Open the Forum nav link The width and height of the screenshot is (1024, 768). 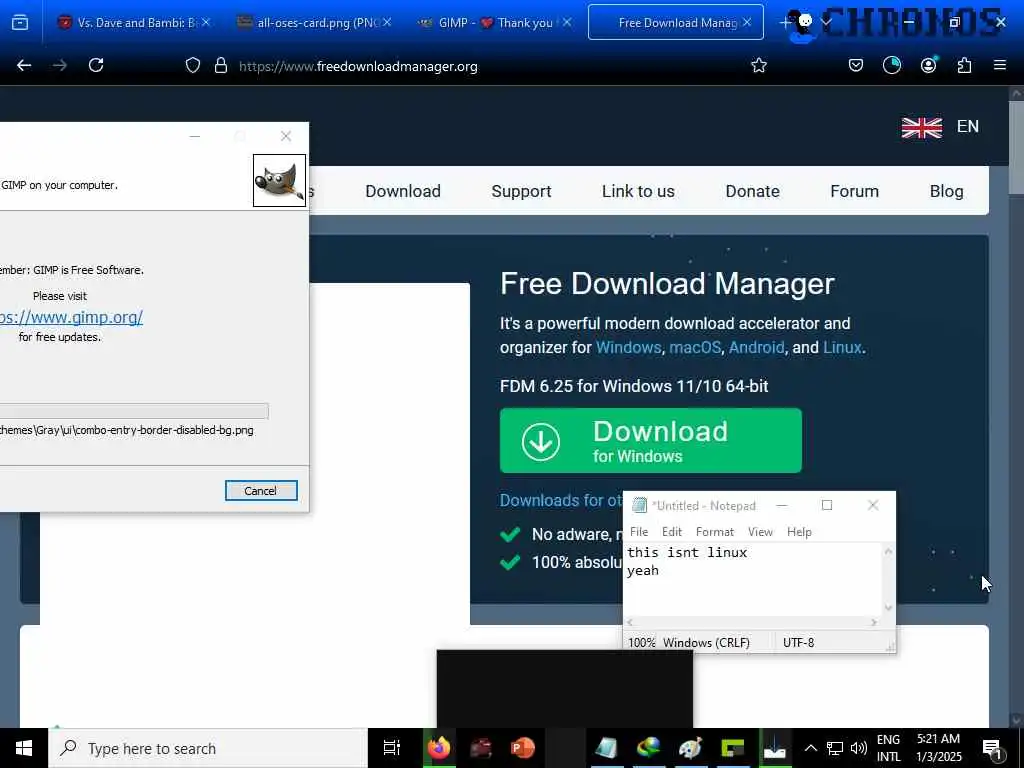click(854, 191)
